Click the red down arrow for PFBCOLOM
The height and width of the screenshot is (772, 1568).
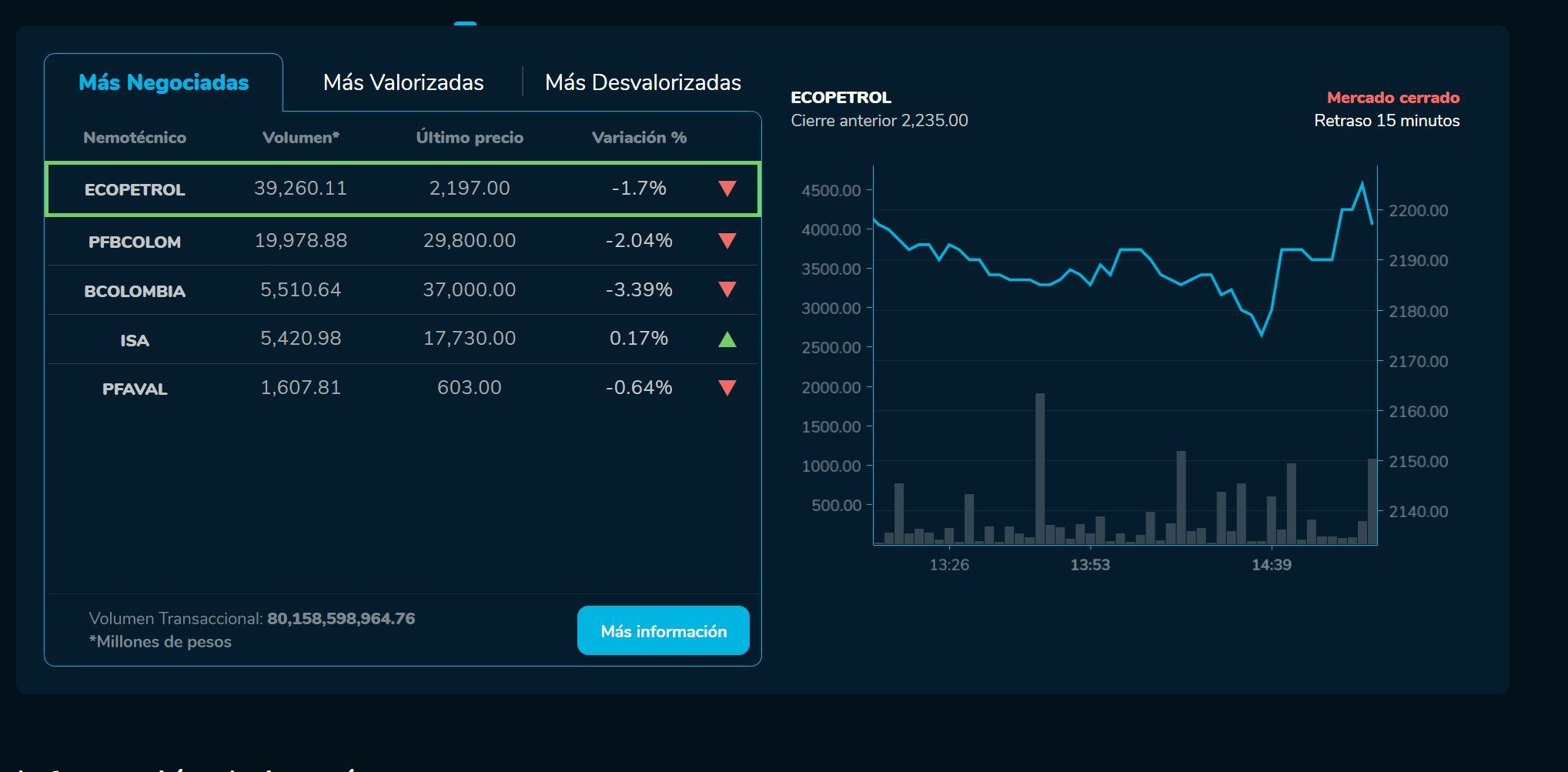(727, 241)
